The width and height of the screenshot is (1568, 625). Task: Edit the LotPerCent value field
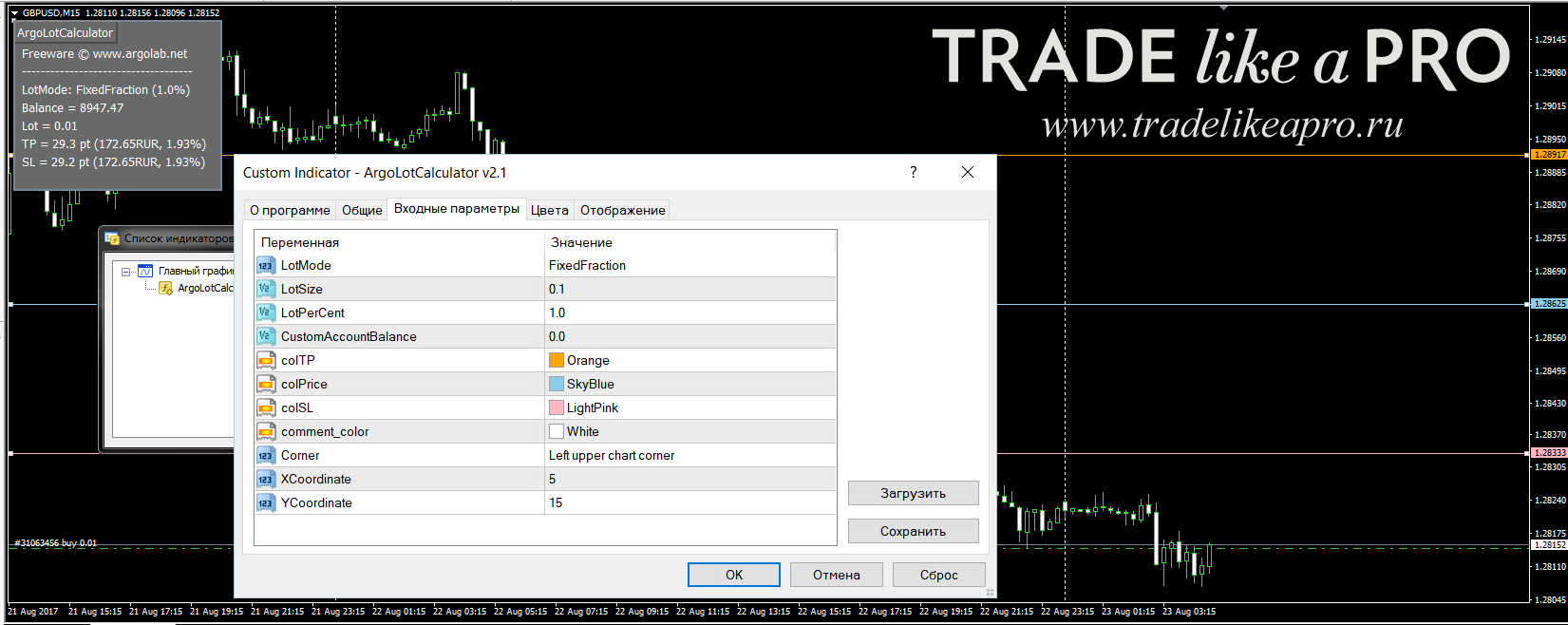[690, 312]
